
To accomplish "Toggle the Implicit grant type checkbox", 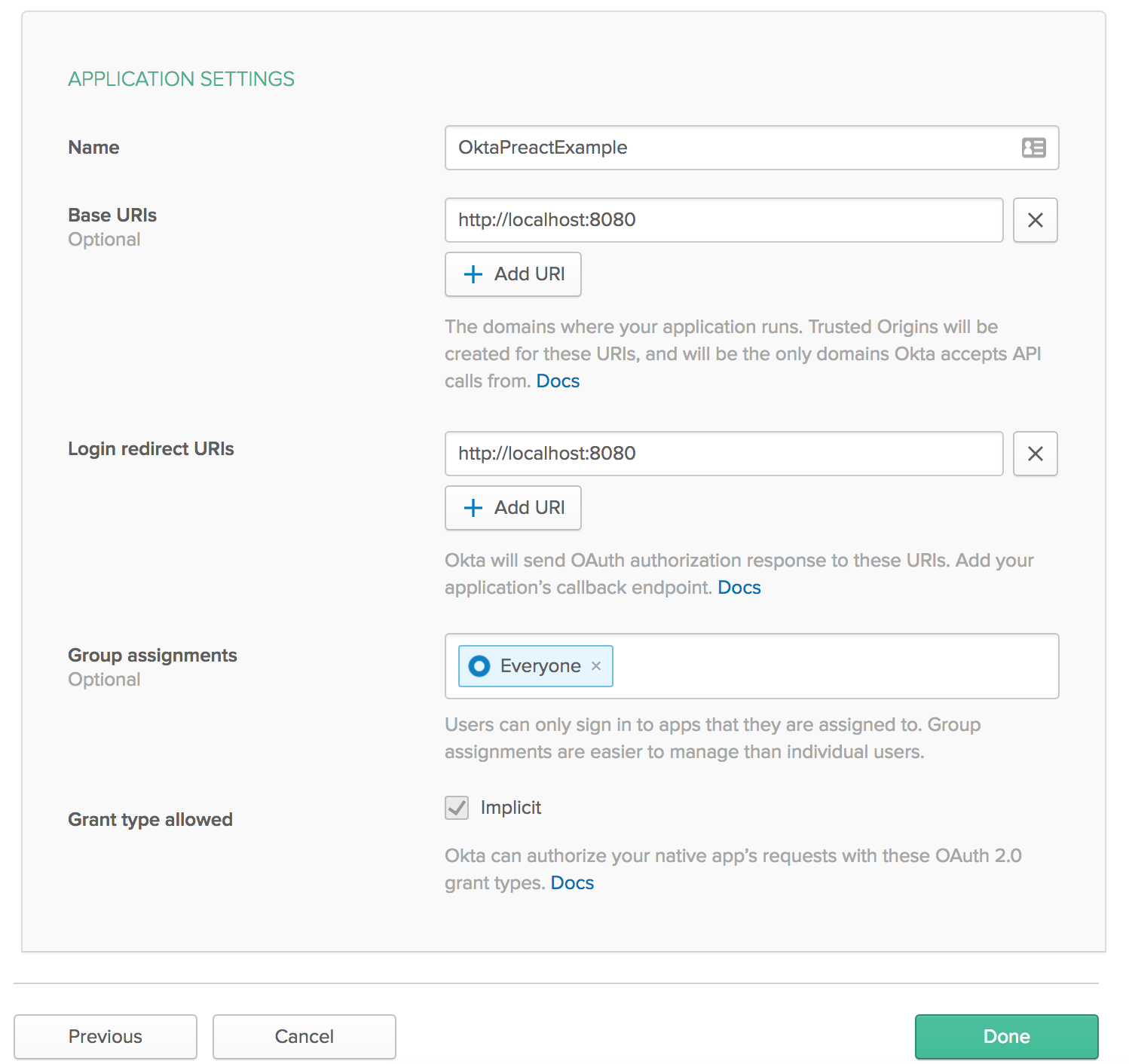I will (457, 808).
